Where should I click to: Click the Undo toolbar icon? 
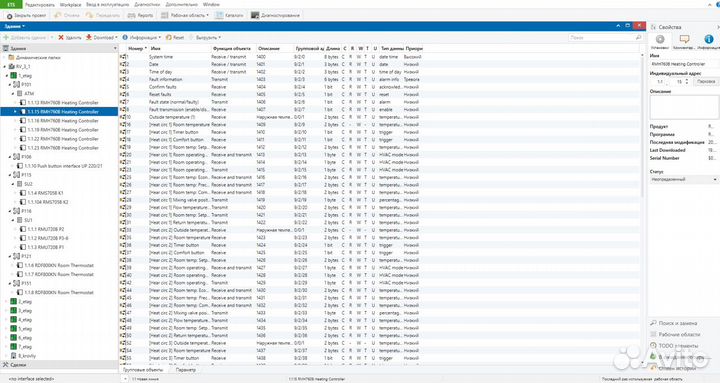pos(58,15)
